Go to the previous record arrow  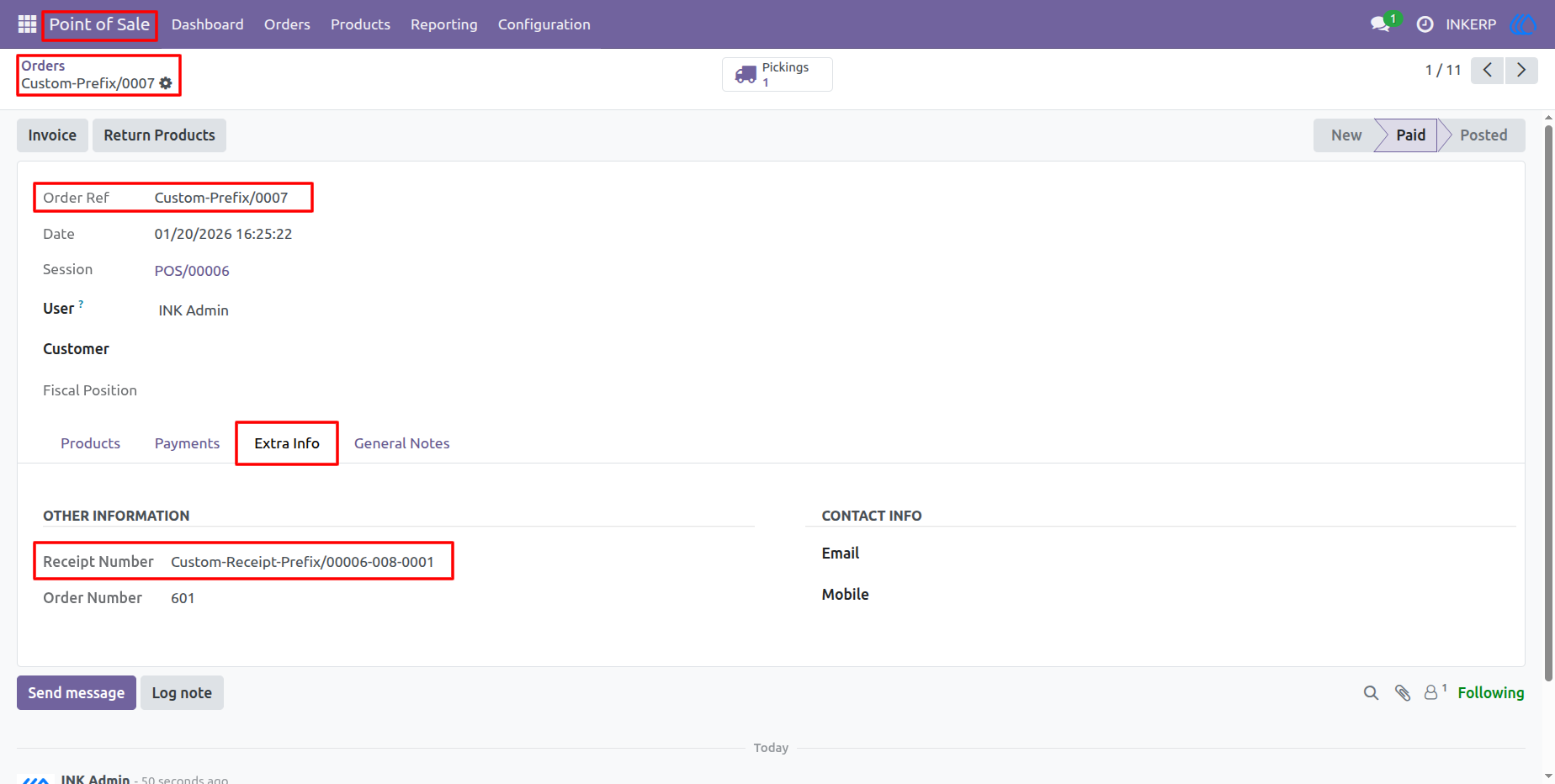tap(1488, 70)
